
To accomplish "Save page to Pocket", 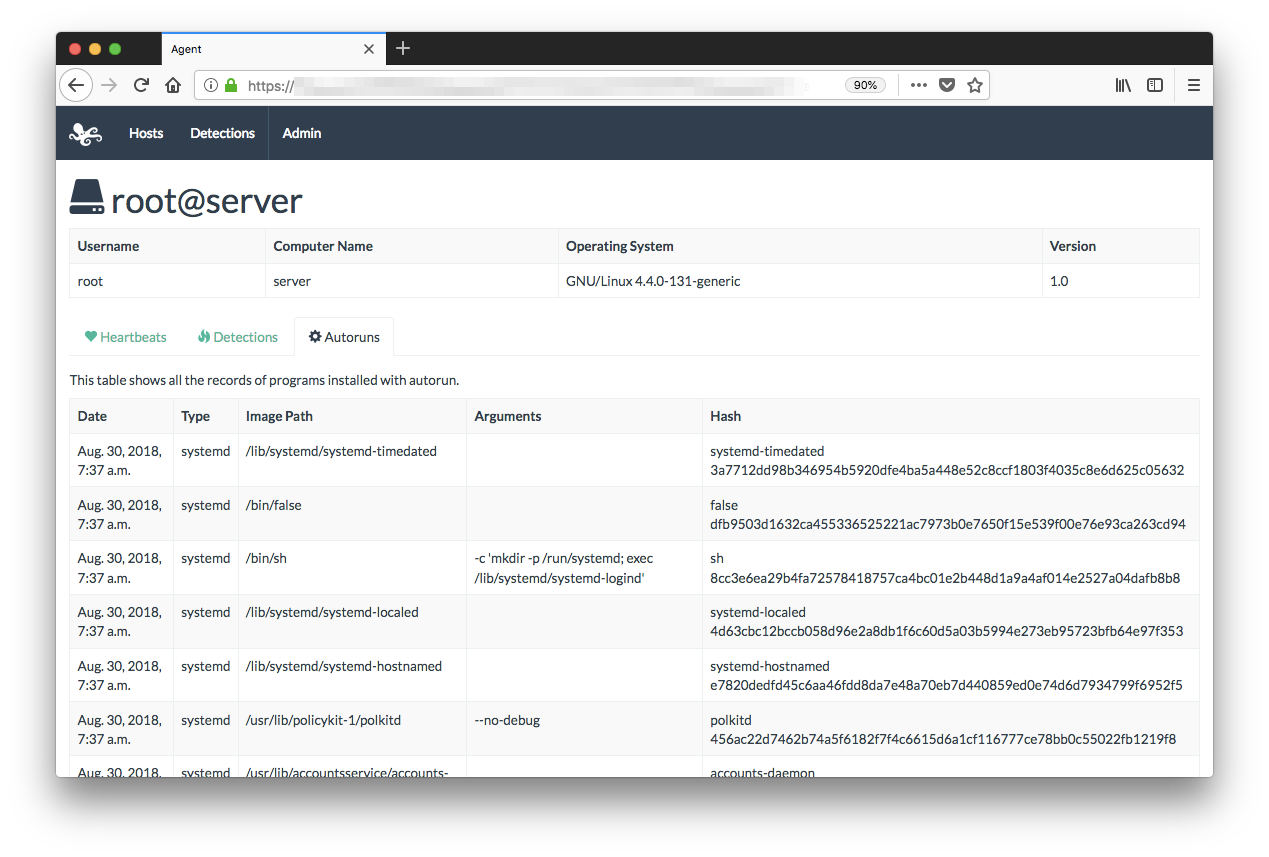I will [947, 85].
